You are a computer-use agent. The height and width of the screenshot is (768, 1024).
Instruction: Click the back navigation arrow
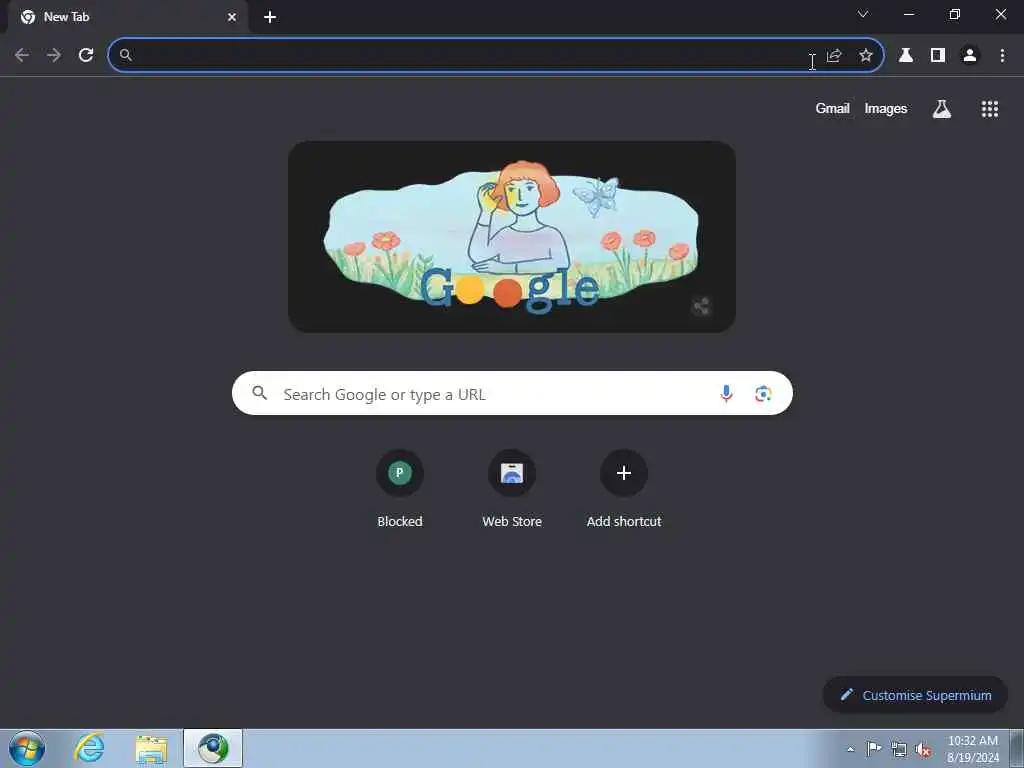click(22, 56)
